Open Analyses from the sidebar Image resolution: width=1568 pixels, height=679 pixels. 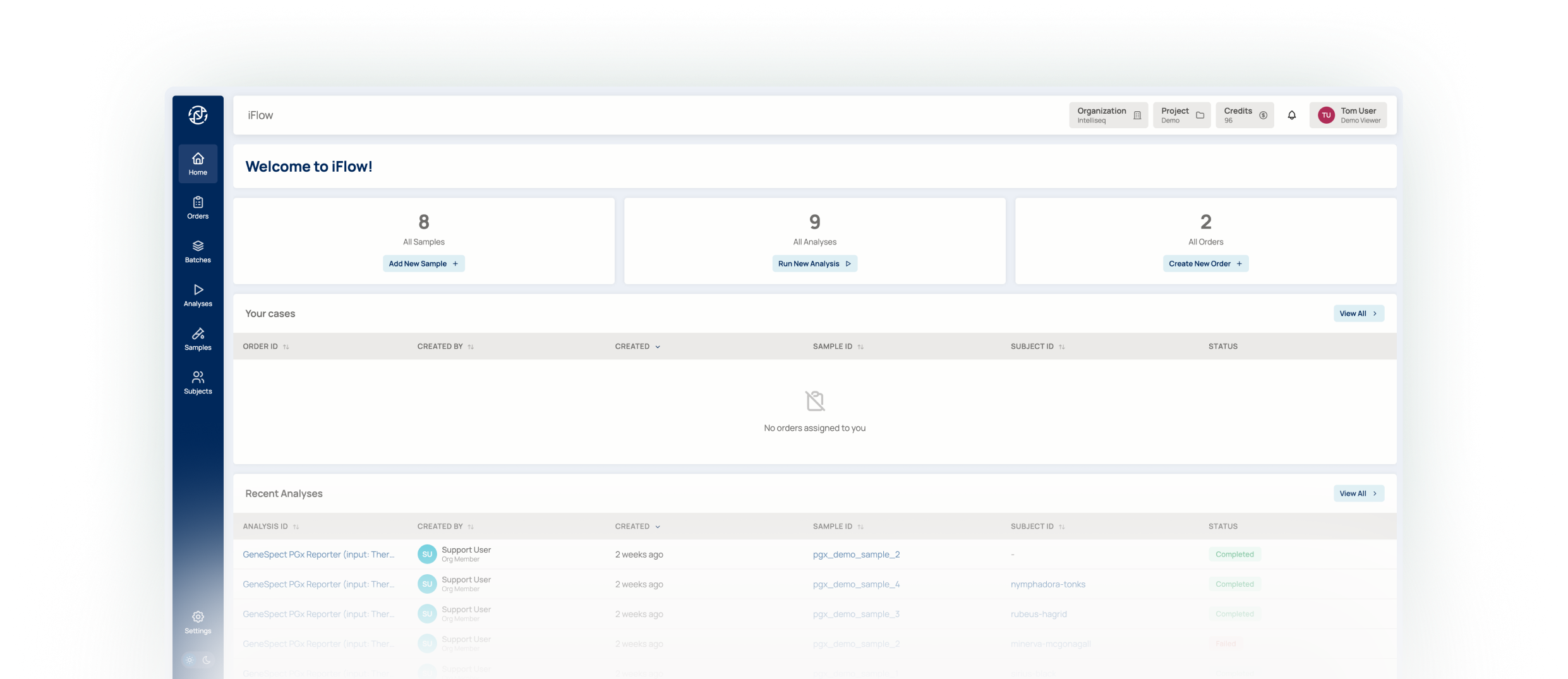pos(198,295)
